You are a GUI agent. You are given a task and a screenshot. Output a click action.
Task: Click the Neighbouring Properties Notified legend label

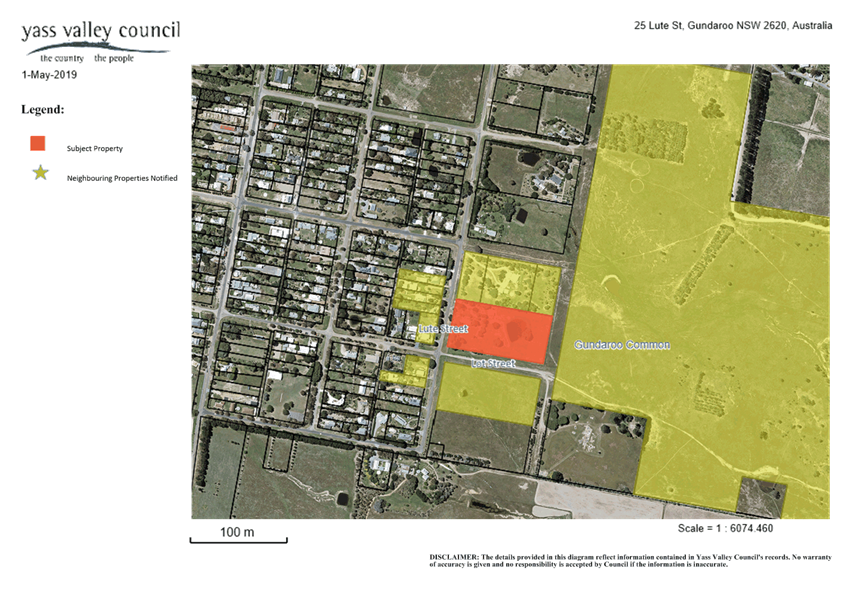pos(122,177)
